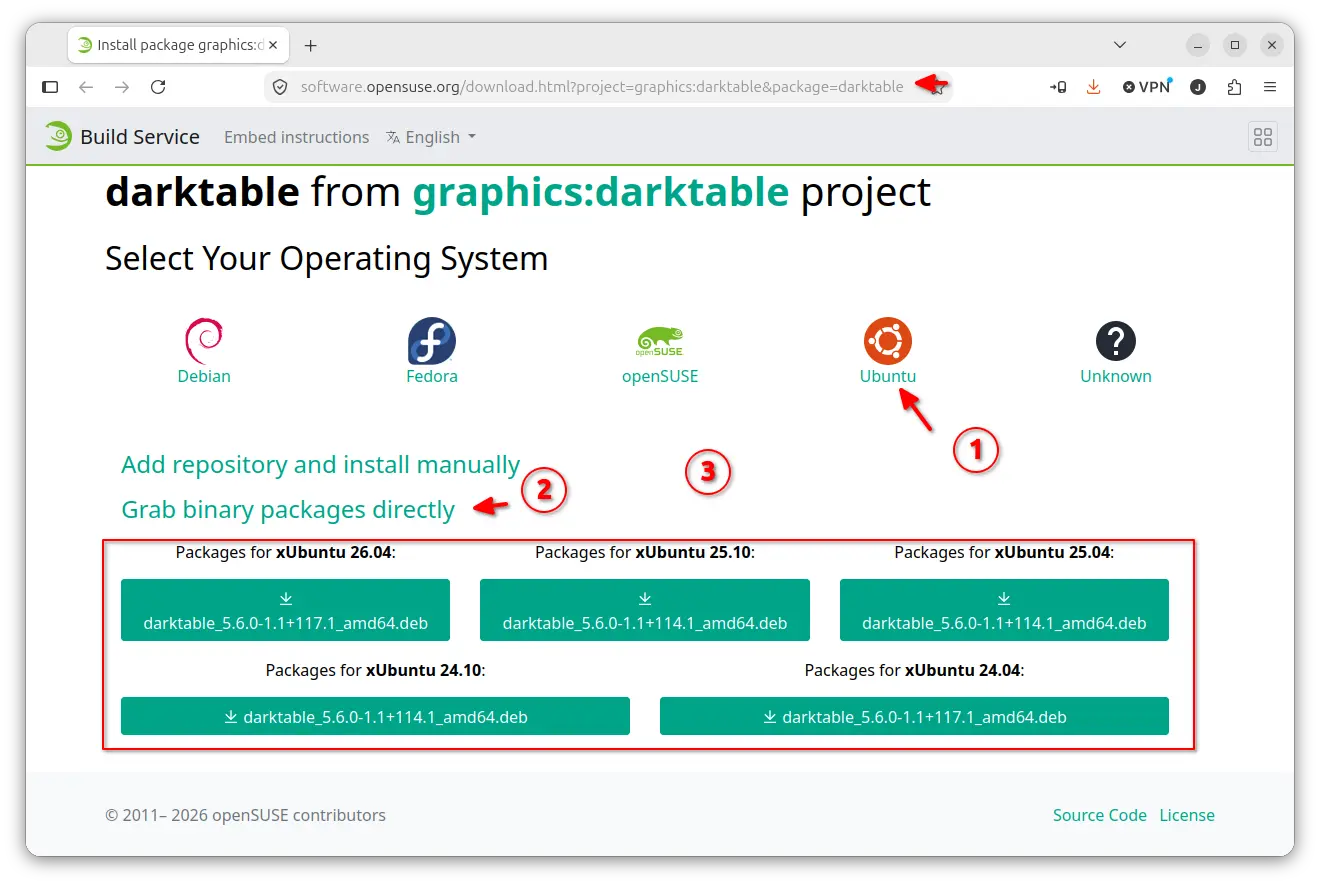This screenshot has width=1320, height=885.
Task: Open the grid view icon in Build Service bar
Action: [1263, 137]
